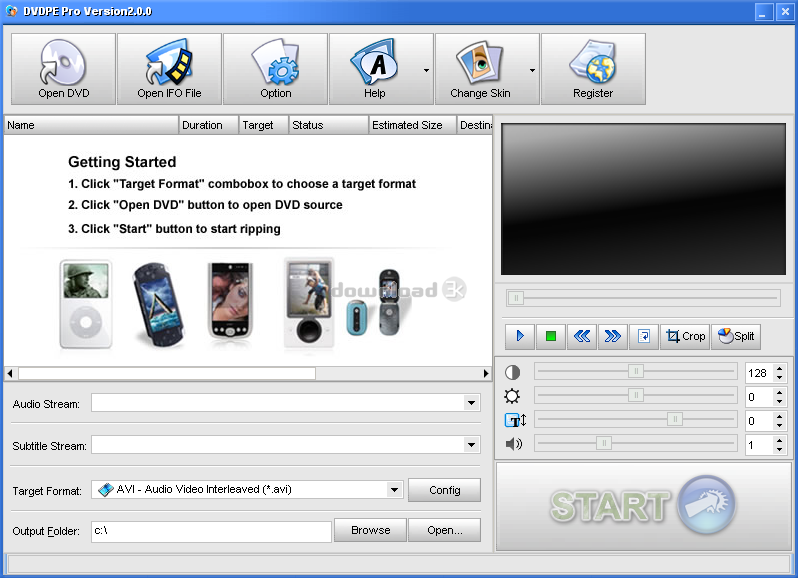Click the preview seek bar handle

coord(516,298)
